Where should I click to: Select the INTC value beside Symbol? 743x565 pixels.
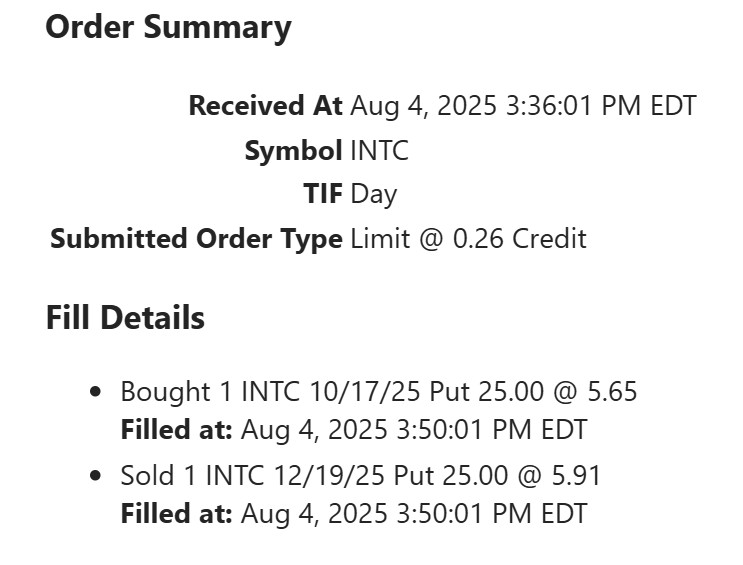379,151
